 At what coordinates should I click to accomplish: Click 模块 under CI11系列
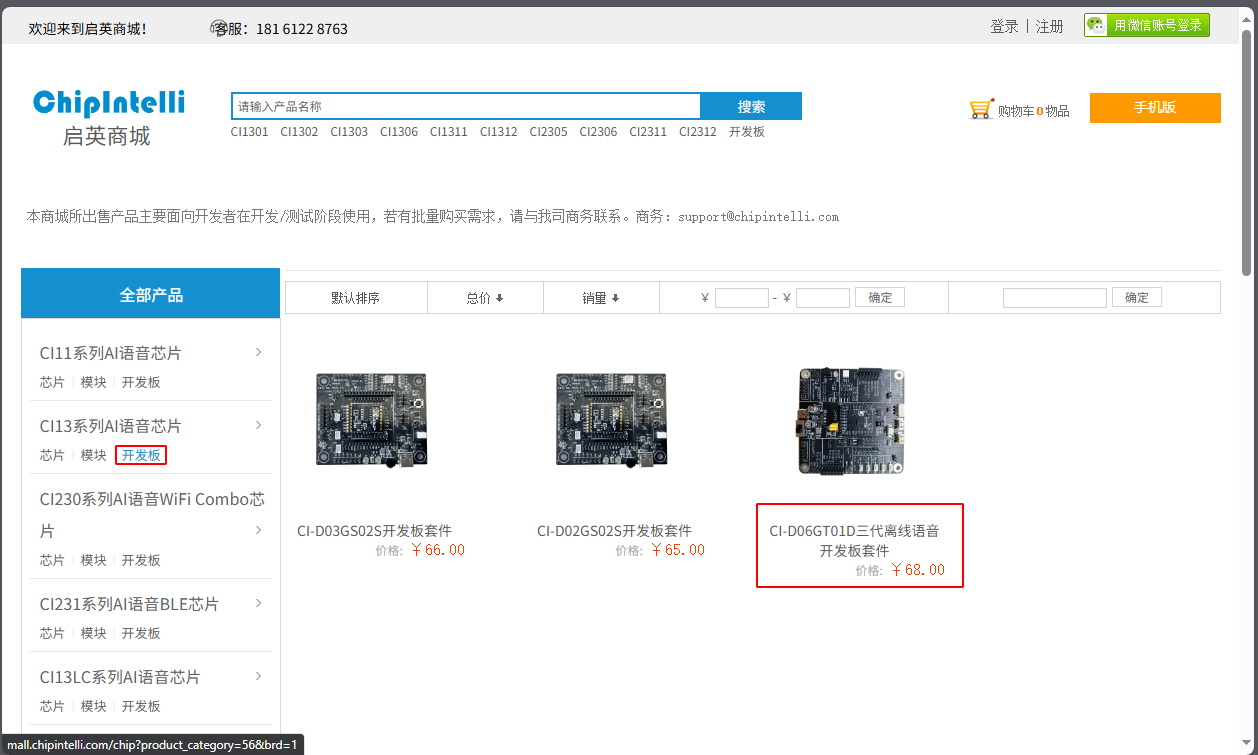pos(93,382)
